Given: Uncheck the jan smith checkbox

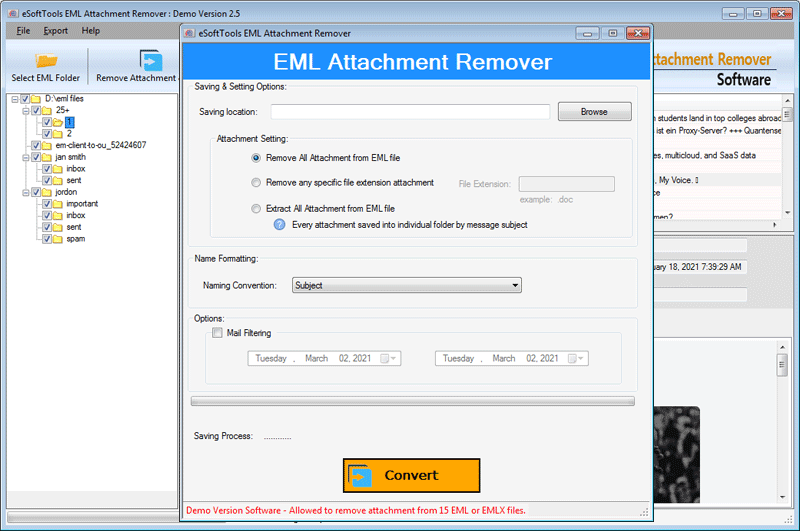Looking at the screenshot, I should click(36, 157).
